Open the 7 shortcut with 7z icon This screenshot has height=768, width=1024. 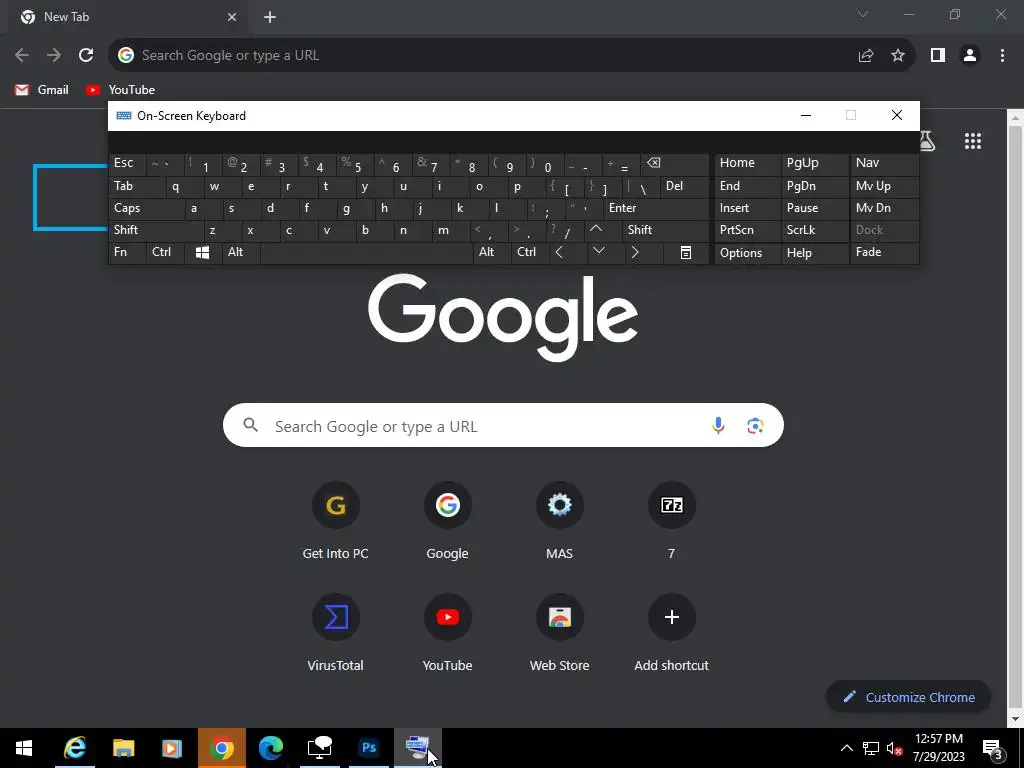(671, 520)
